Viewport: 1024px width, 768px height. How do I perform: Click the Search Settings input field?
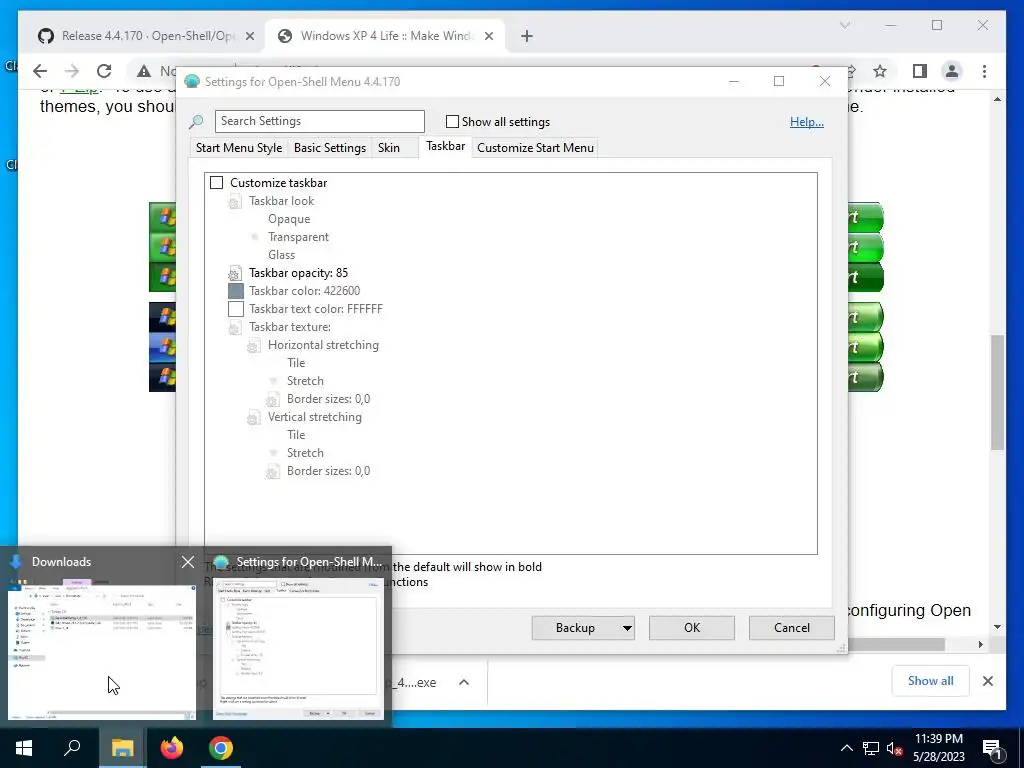point(319,121)
